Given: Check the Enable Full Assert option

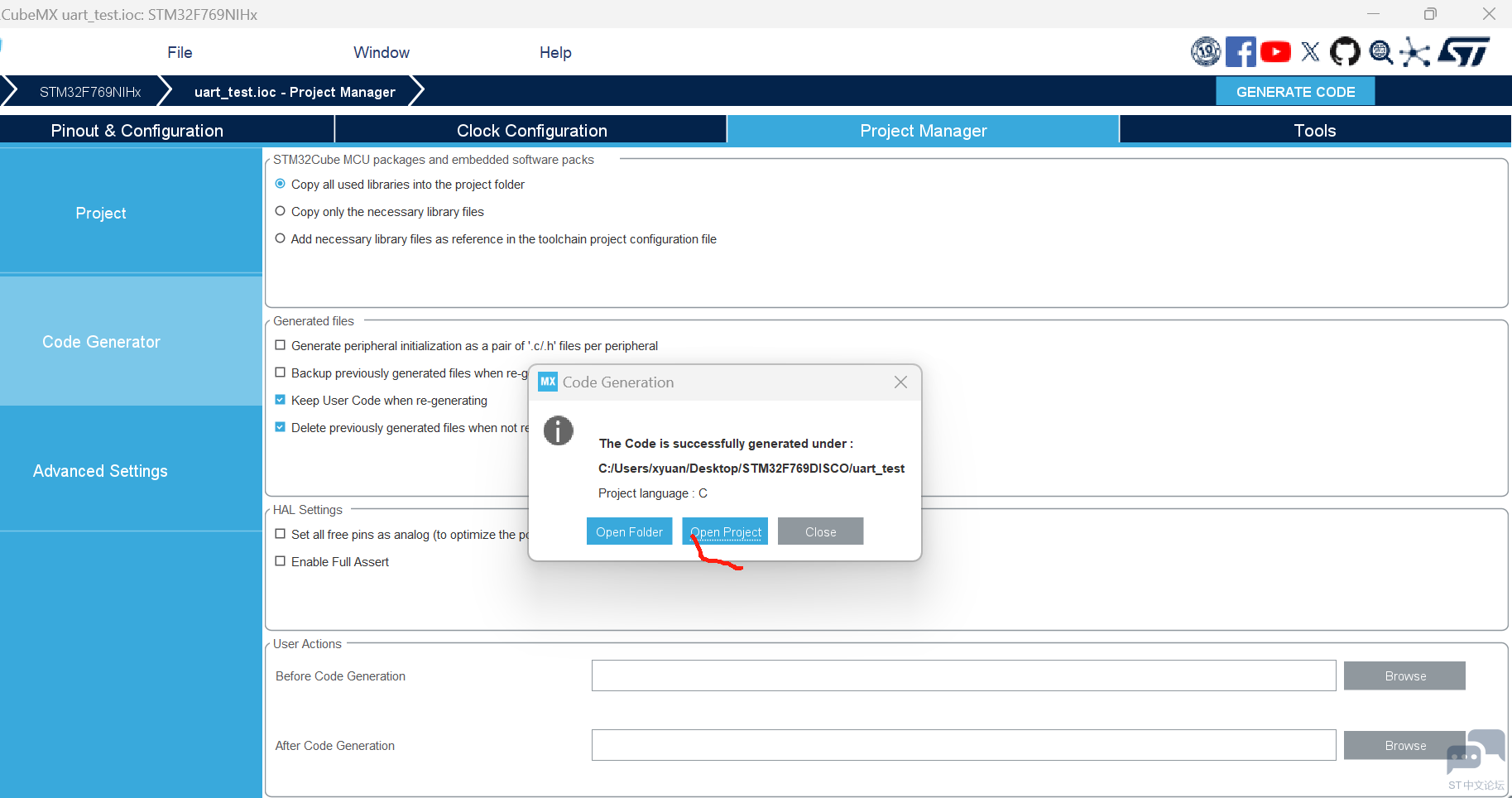Looking at the screenshot, I should (x=281, y=561).
